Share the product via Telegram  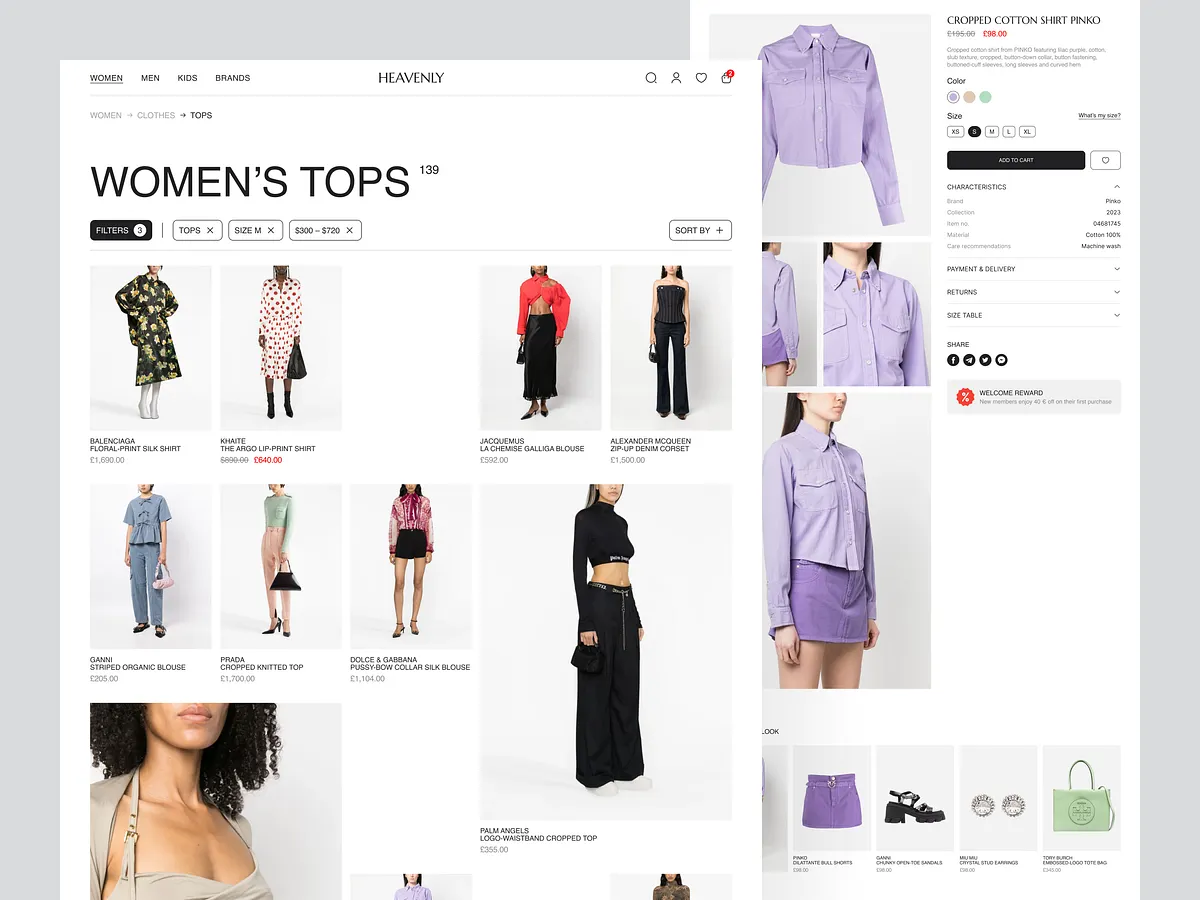click(x=969, y=360)
